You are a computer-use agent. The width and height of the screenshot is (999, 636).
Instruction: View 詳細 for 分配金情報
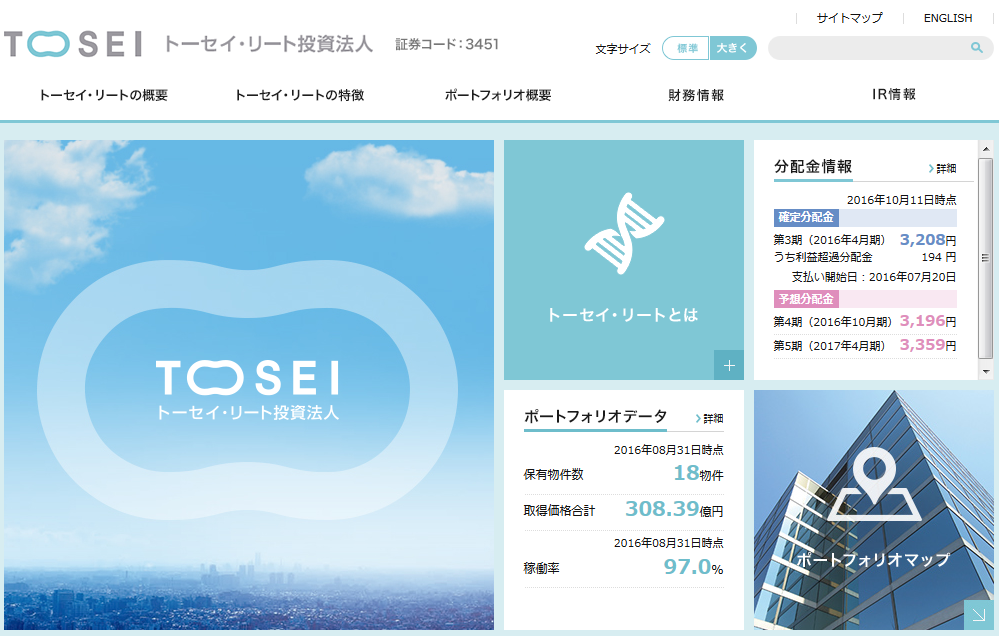pos(942,168)
